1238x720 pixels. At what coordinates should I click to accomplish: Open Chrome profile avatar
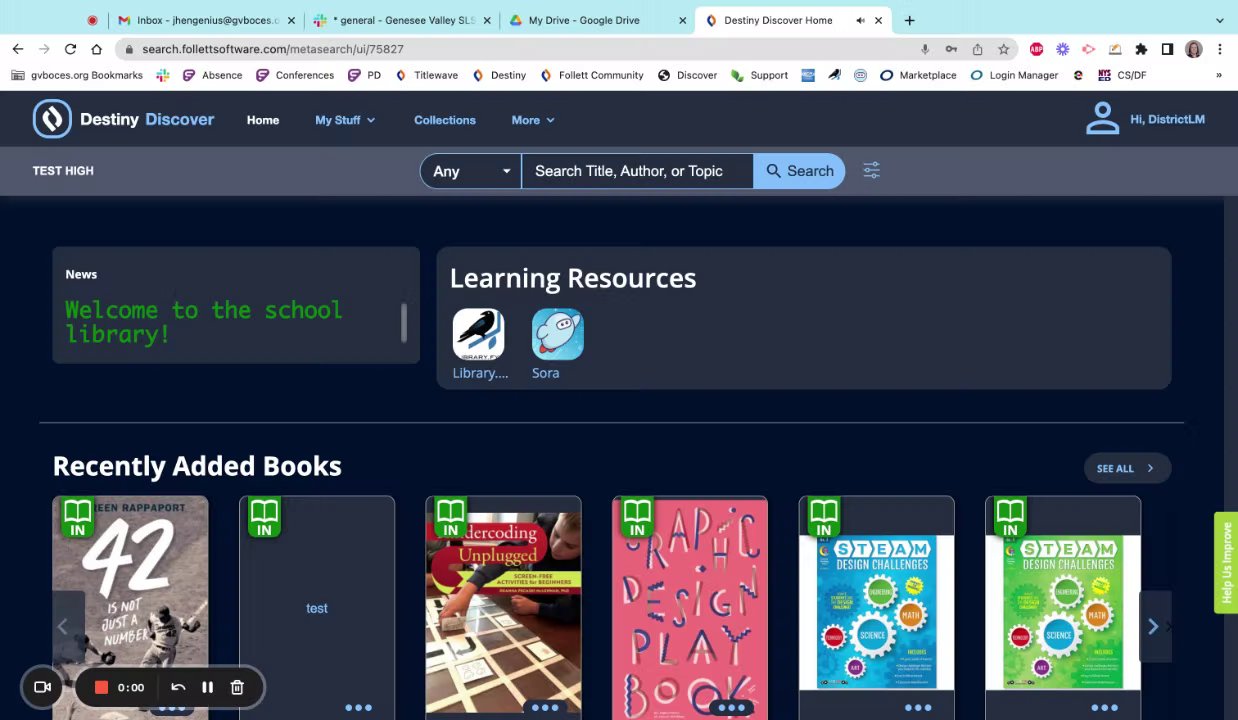pyautogui.click(x=1194, y=49)
